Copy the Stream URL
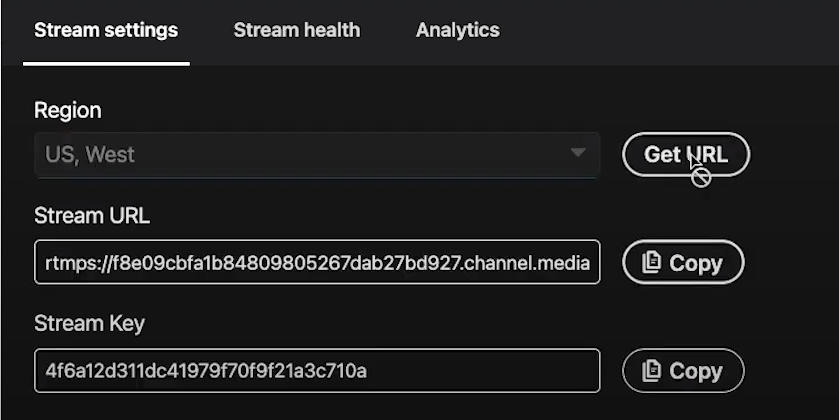 [683, 262]
